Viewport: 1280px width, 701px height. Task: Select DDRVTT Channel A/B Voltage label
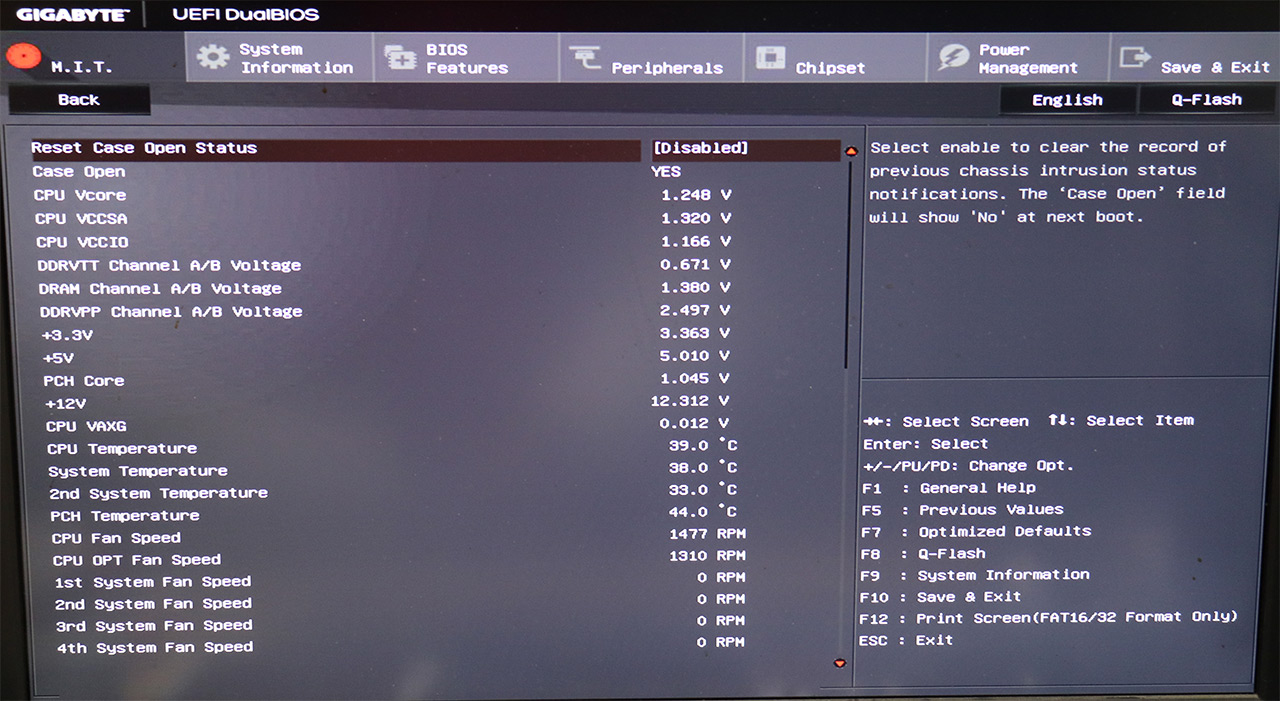(169, 266)
